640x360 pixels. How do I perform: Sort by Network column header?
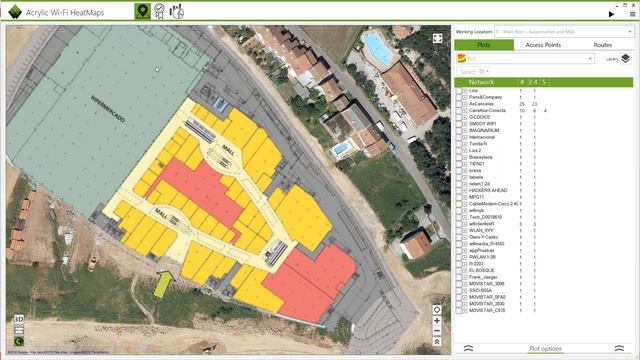(x=482, y=82)
